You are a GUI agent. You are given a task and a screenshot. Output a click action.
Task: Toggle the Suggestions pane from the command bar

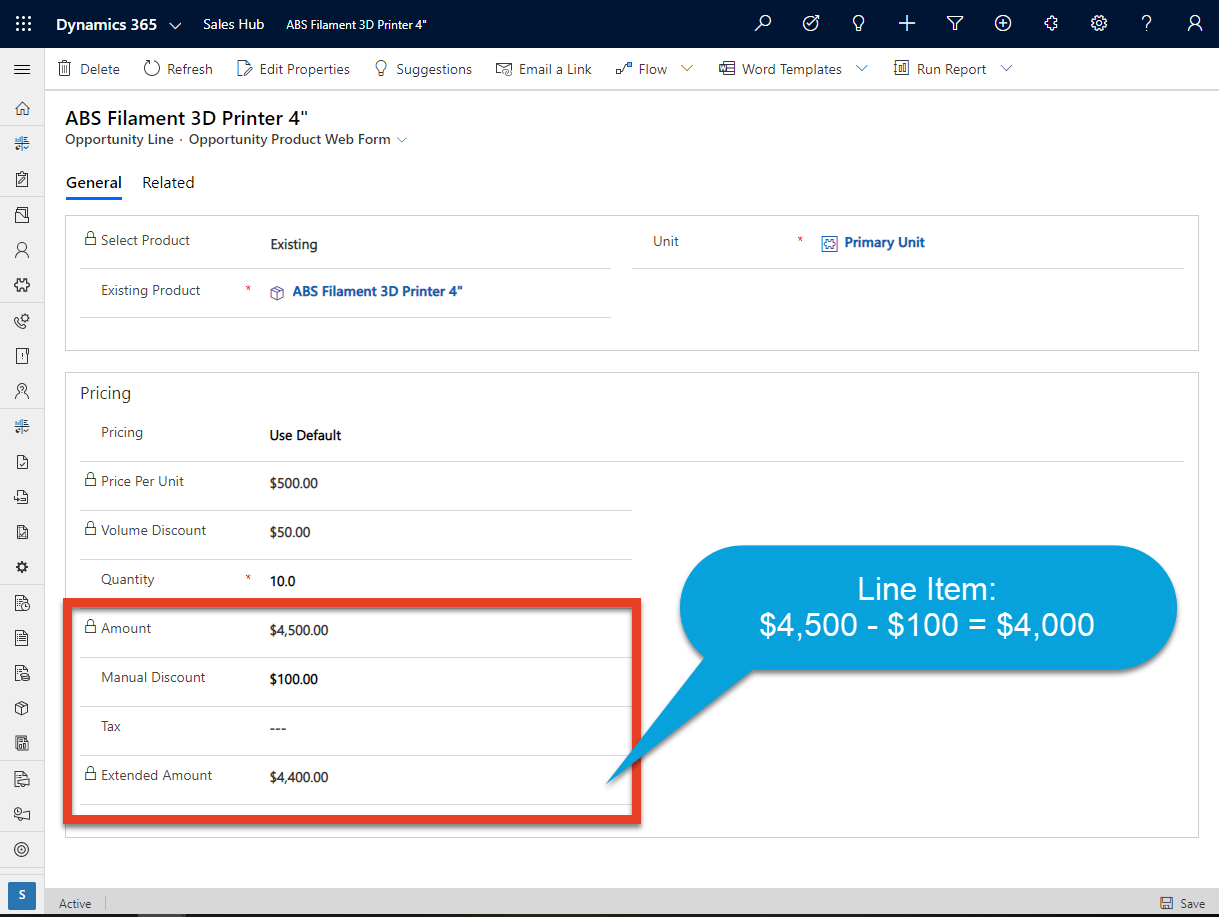423,68
